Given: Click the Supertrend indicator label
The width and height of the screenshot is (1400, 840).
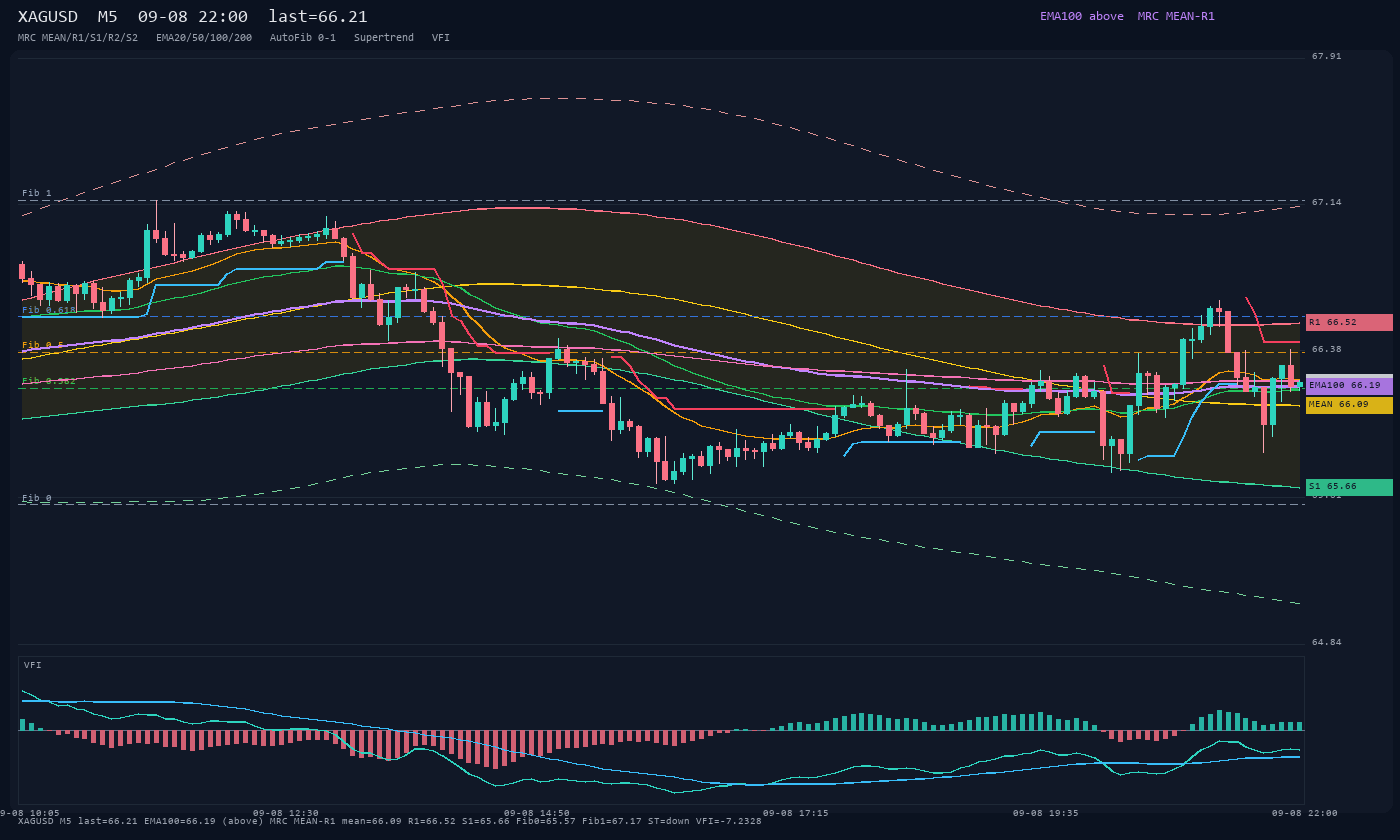Looking at the screenshot, I should tap(384, 38).
